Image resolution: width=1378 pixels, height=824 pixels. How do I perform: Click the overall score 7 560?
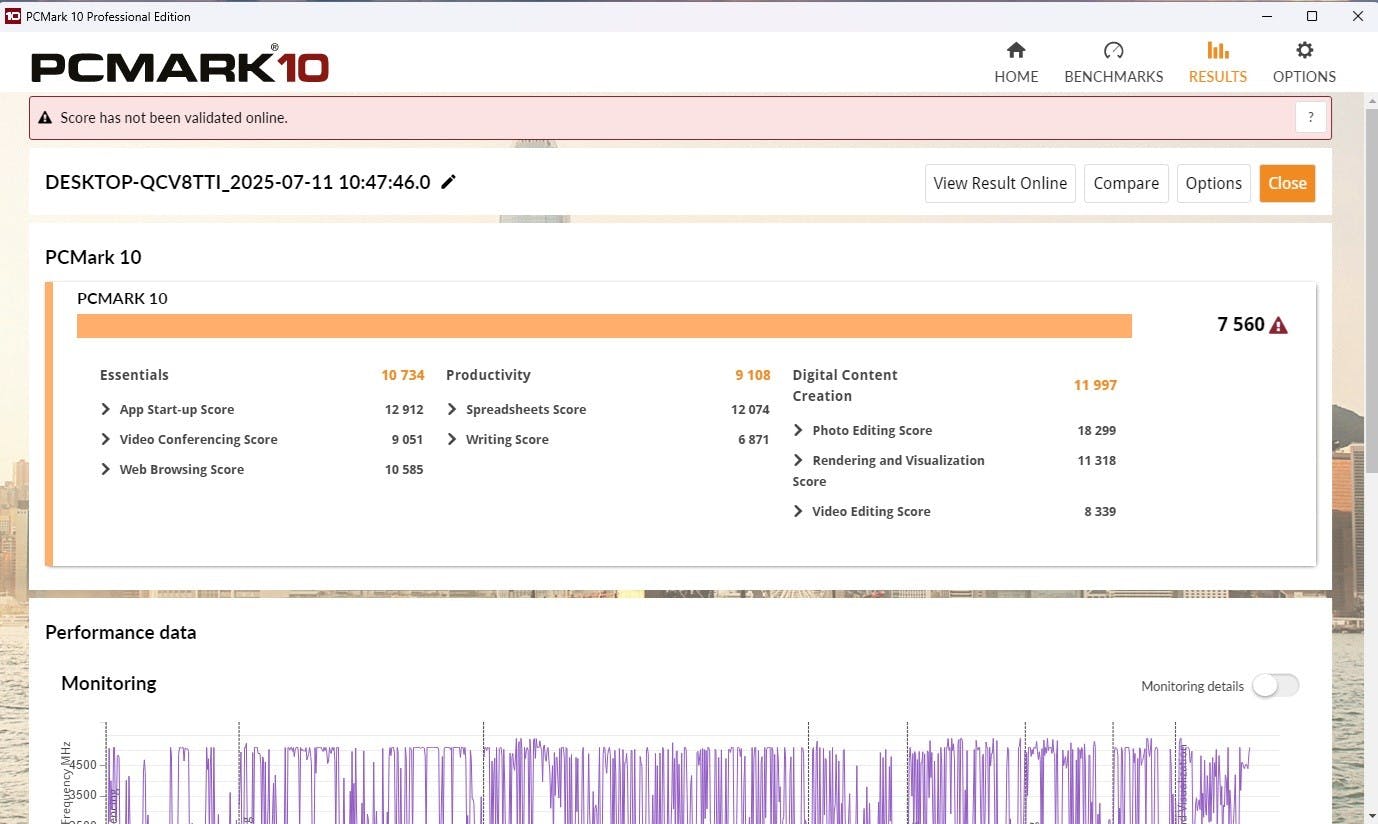[1241, 325]
